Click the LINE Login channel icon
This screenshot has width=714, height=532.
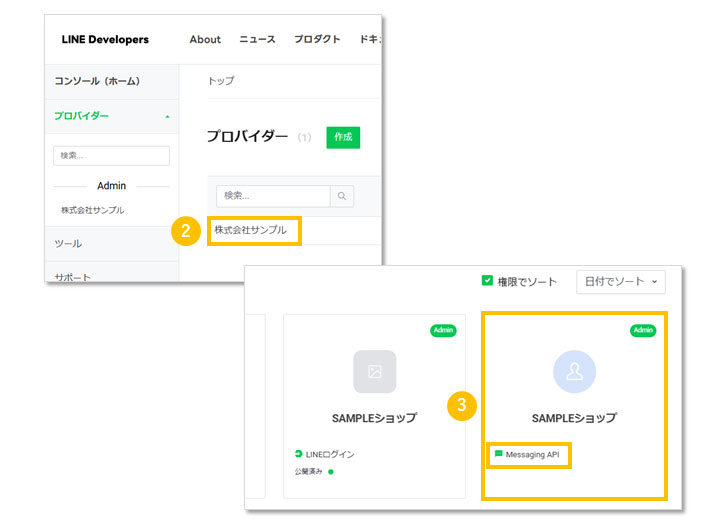tap(298, 454)
